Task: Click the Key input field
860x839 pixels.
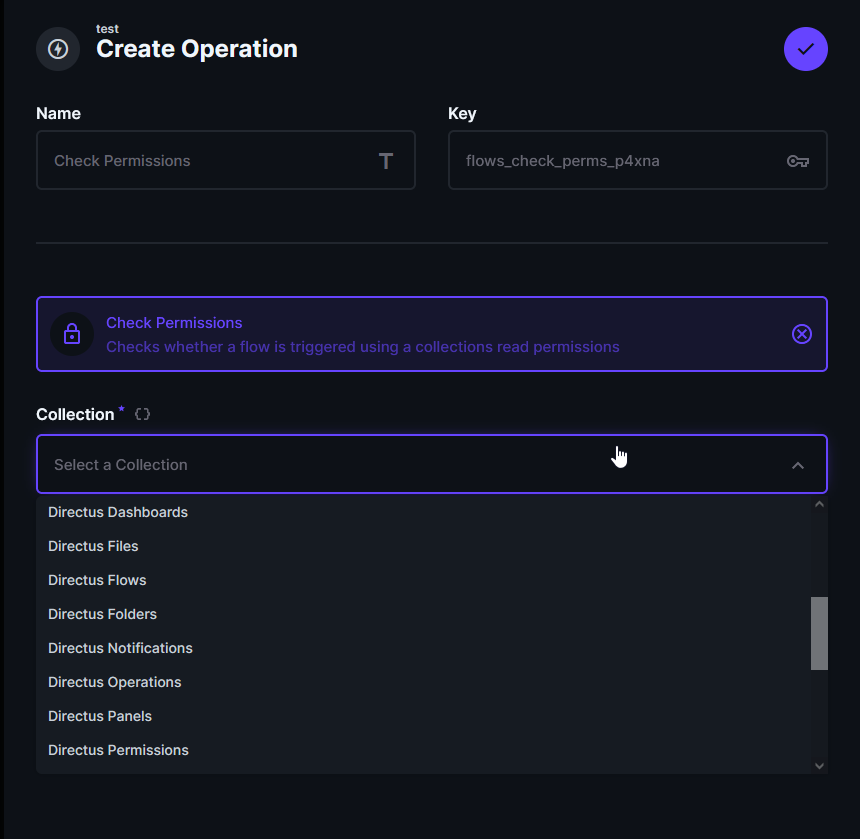Action: (637, 160)
